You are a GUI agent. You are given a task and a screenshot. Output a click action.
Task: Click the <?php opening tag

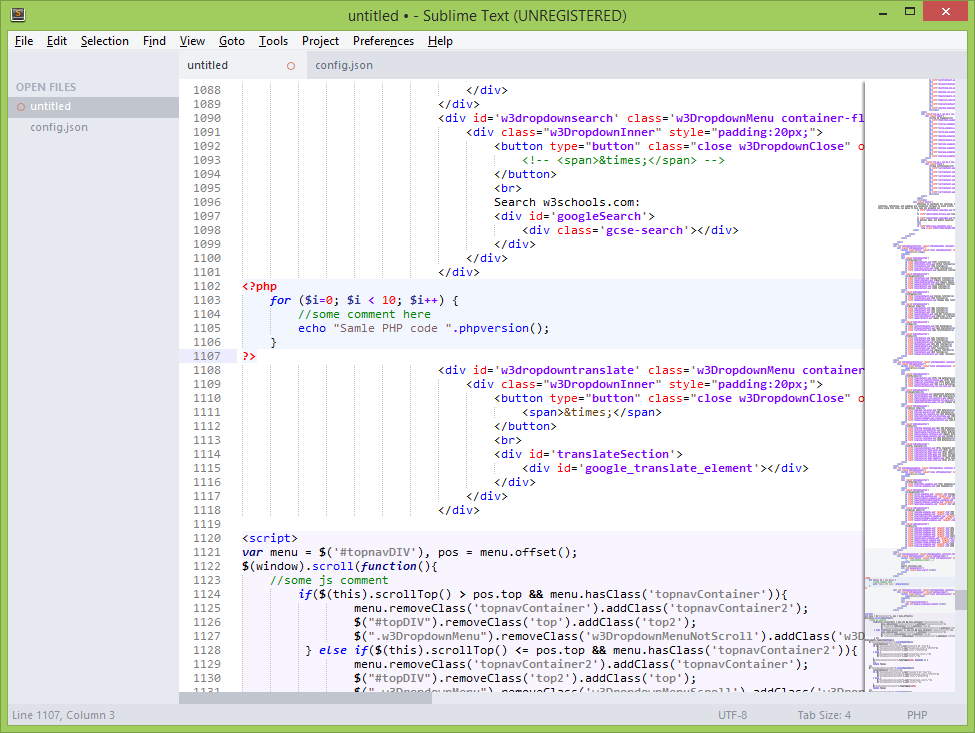tap(259, 286)
